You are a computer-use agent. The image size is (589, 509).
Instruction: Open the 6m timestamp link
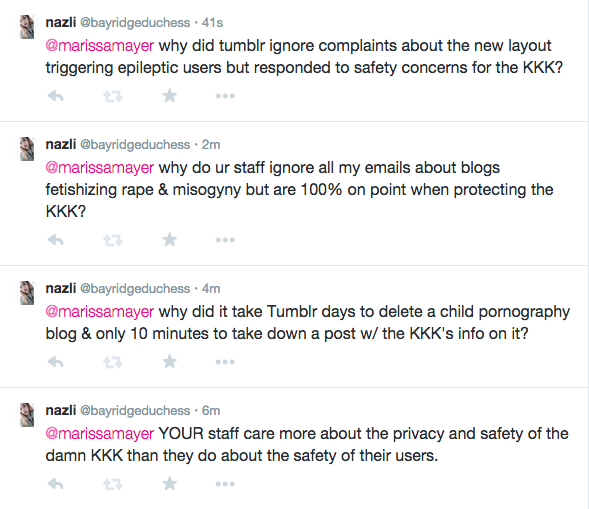click(x=211, y=411)
